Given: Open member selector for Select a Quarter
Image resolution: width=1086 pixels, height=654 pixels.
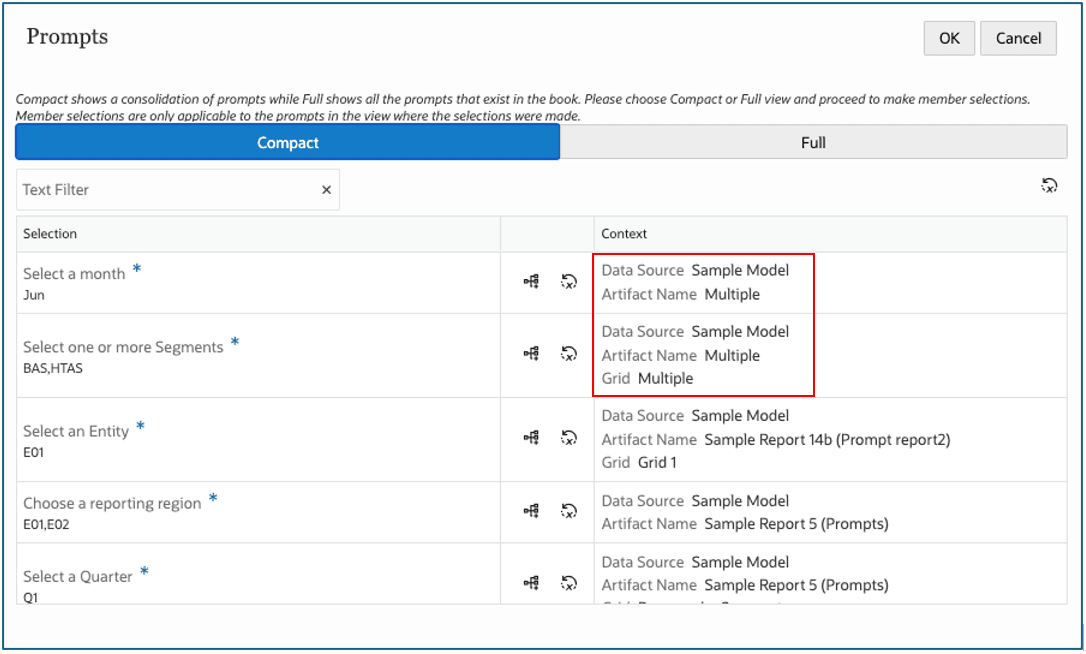Looking at the screenshot, I should coord(531,582).
